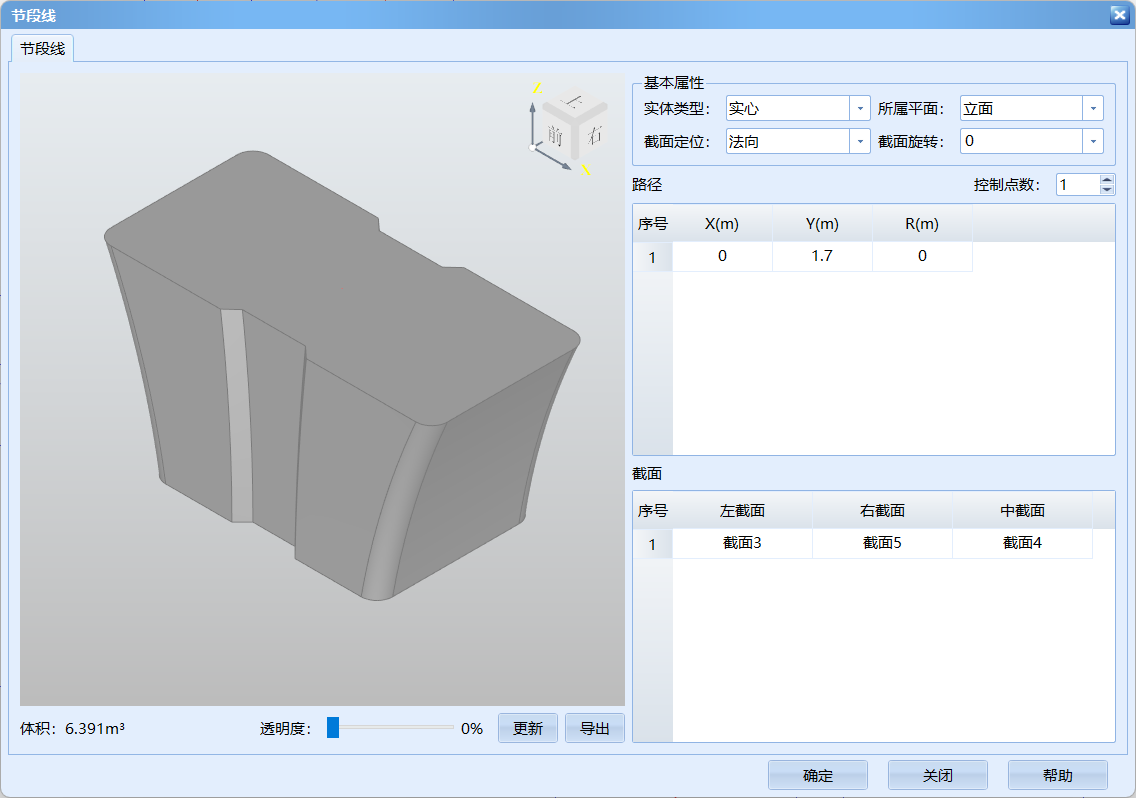Click the Y(m) cell showing 1.7

click(822, 257)
